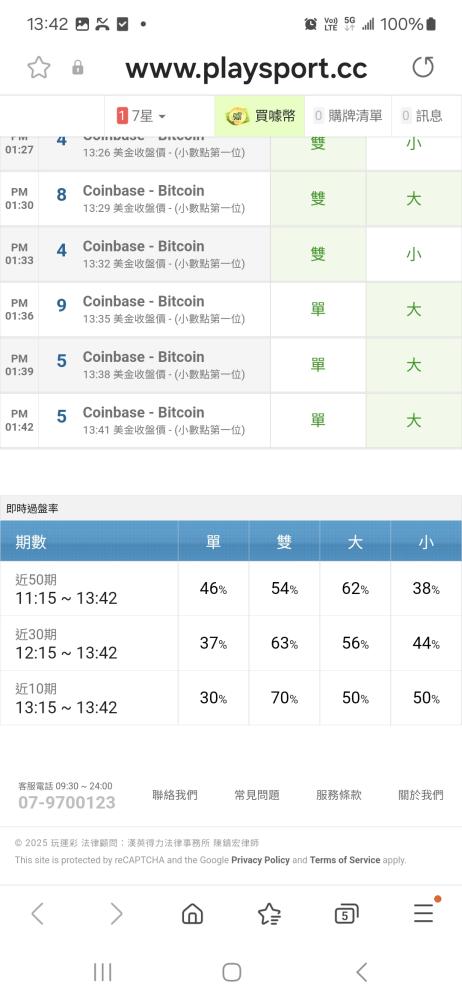Reload the page with the refresh icon
This screenshot has height=1000, width=462.
(422, 67)
